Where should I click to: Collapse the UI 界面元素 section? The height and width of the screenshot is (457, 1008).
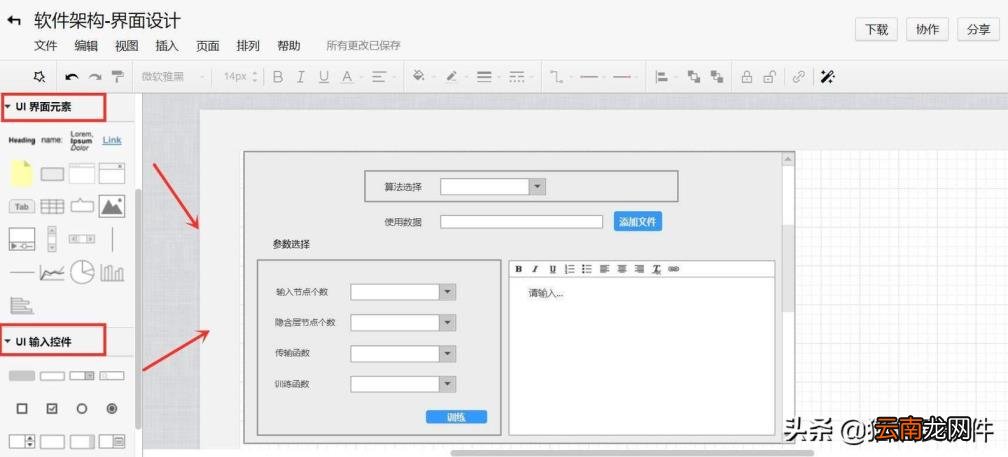tap(7, 107)
